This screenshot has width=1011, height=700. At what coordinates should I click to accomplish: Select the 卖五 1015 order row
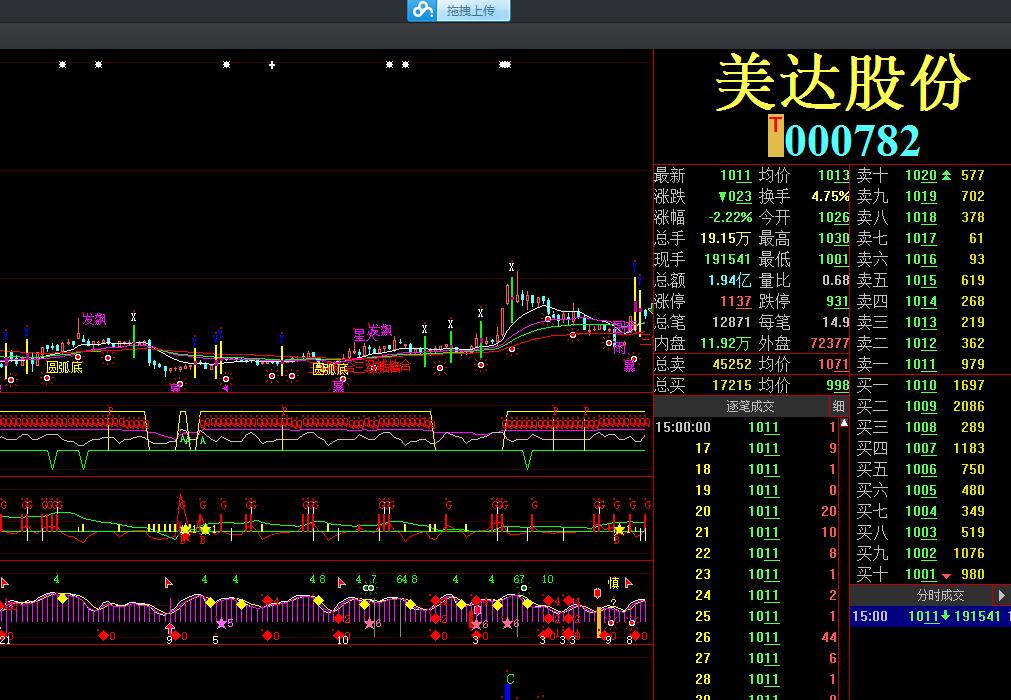pos(921,280)
